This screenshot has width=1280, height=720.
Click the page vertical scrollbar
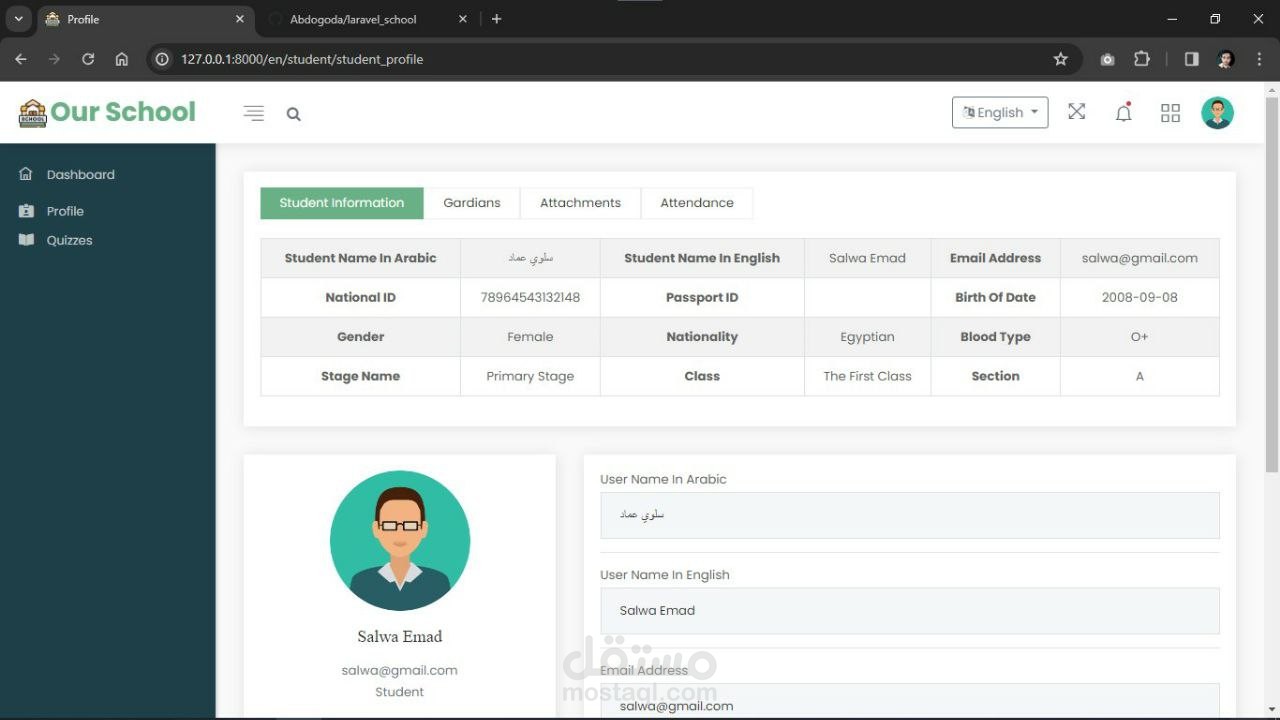[1271, 285]
